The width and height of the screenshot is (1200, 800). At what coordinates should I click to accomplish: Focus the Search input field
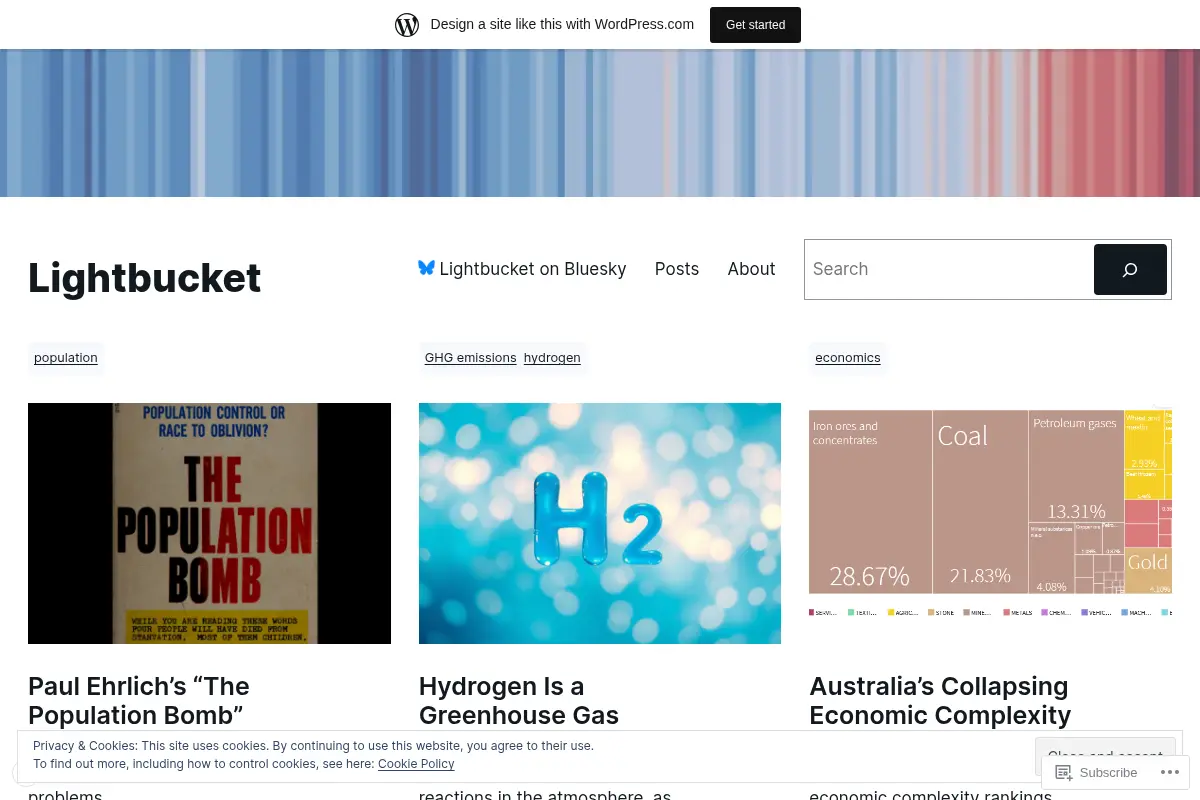tap(950, 269)
